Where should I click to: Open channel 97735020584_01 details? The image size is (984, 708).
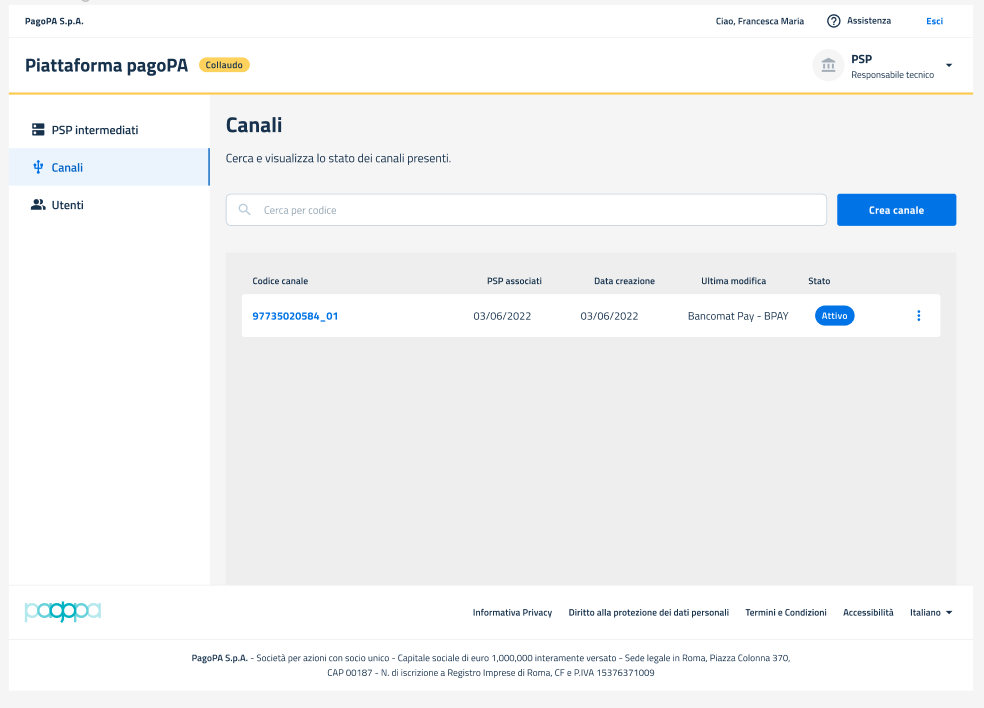[x=295, y=316]
